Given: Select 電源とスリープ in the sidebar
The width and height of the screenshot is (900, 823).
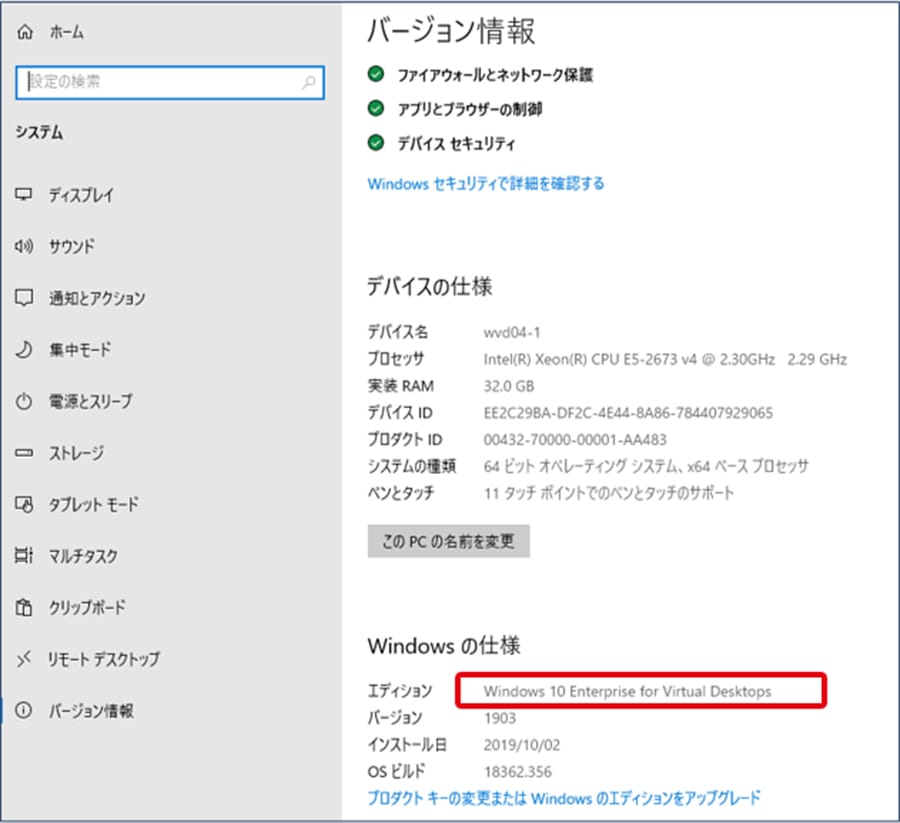Looking at the screenshot, I should tap(91, 401).
